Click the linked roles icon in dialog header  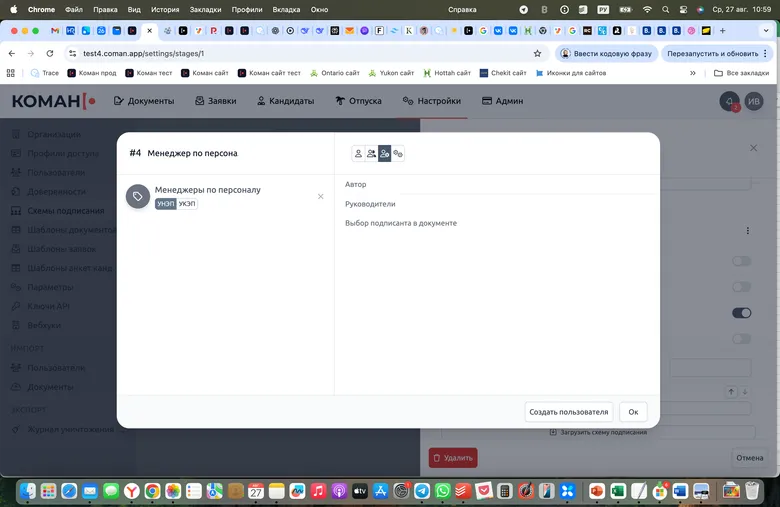tap(398, 154)
